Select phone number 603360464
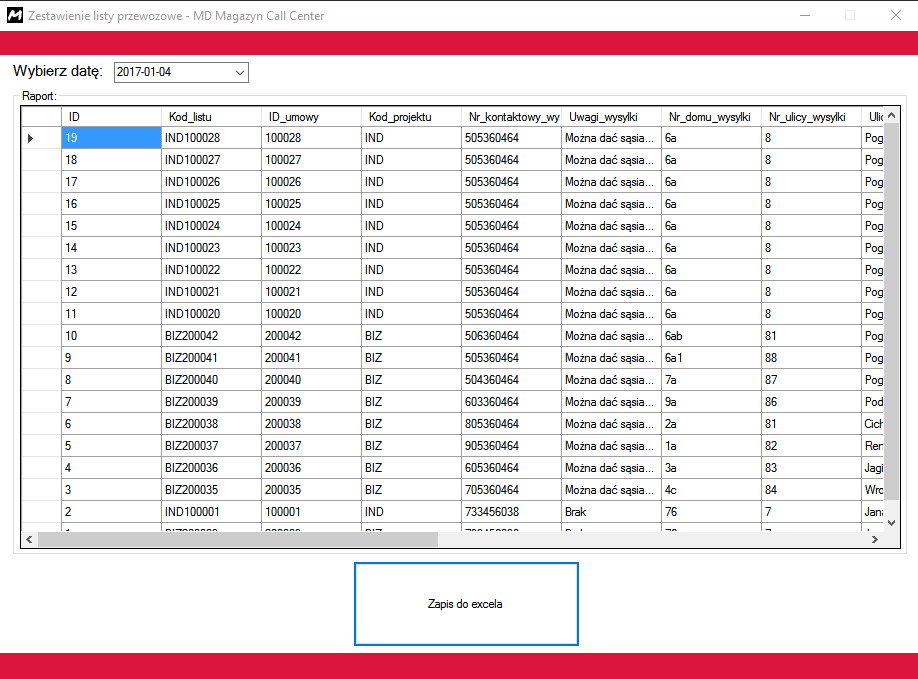Screen dimensions: 918x679 (511, 402)
